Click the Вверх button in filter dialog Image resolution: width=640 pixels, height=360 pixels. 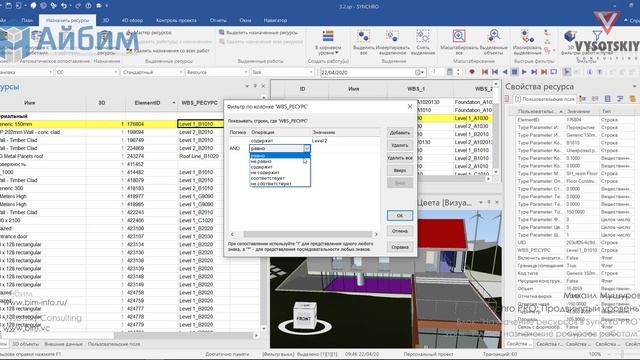pyautogui.click(x=400, y=170)
